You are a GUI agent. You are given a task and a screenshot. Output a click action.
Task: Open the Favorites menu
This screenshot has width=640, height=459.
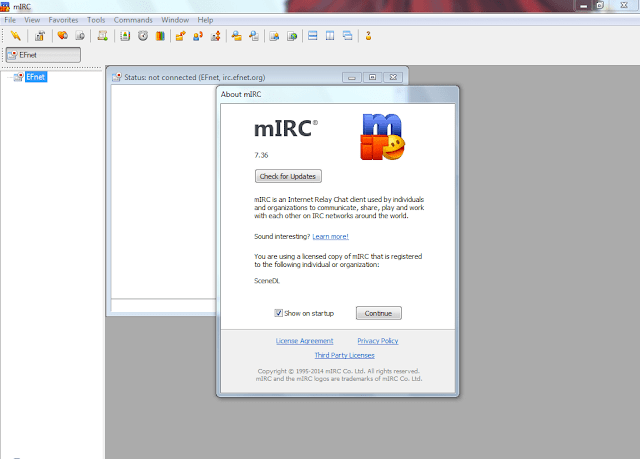coord(63,20)
